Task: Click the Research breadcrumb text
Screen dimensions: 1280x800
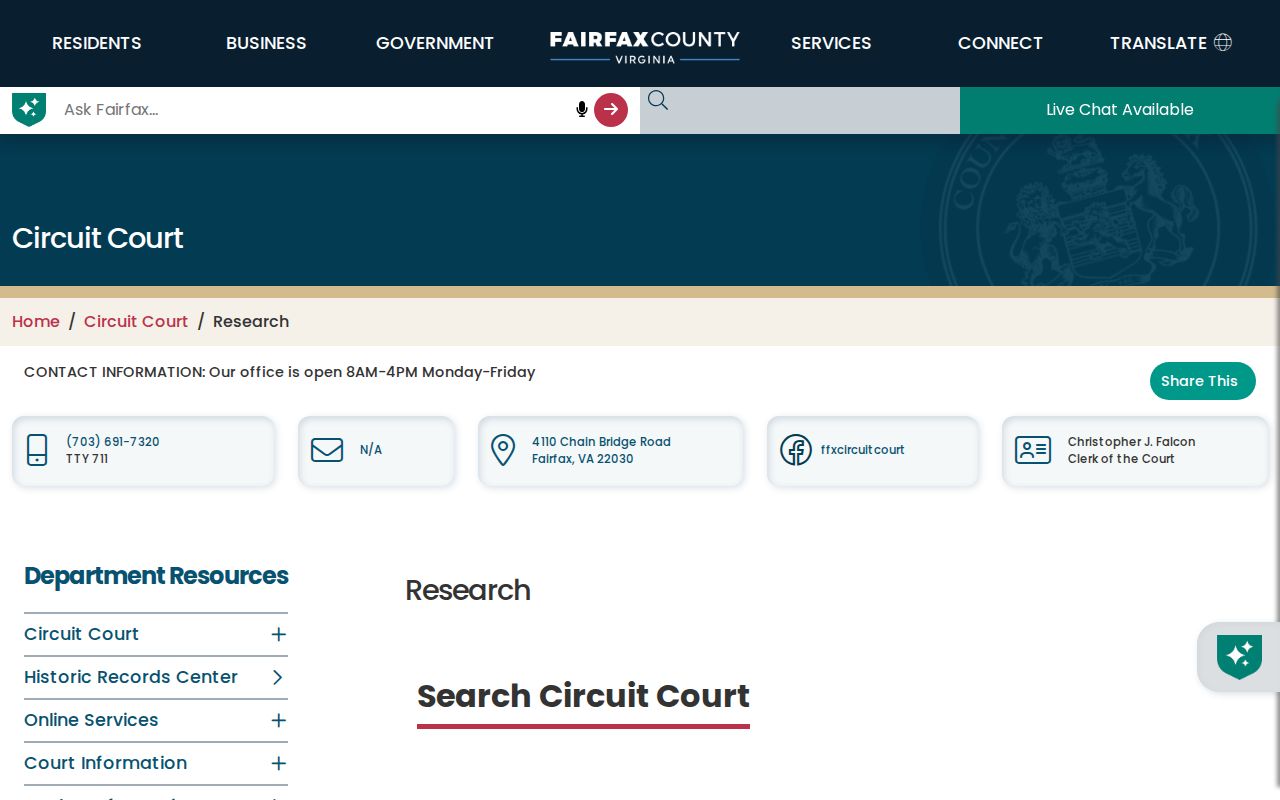Action: (x=251, y=321)
